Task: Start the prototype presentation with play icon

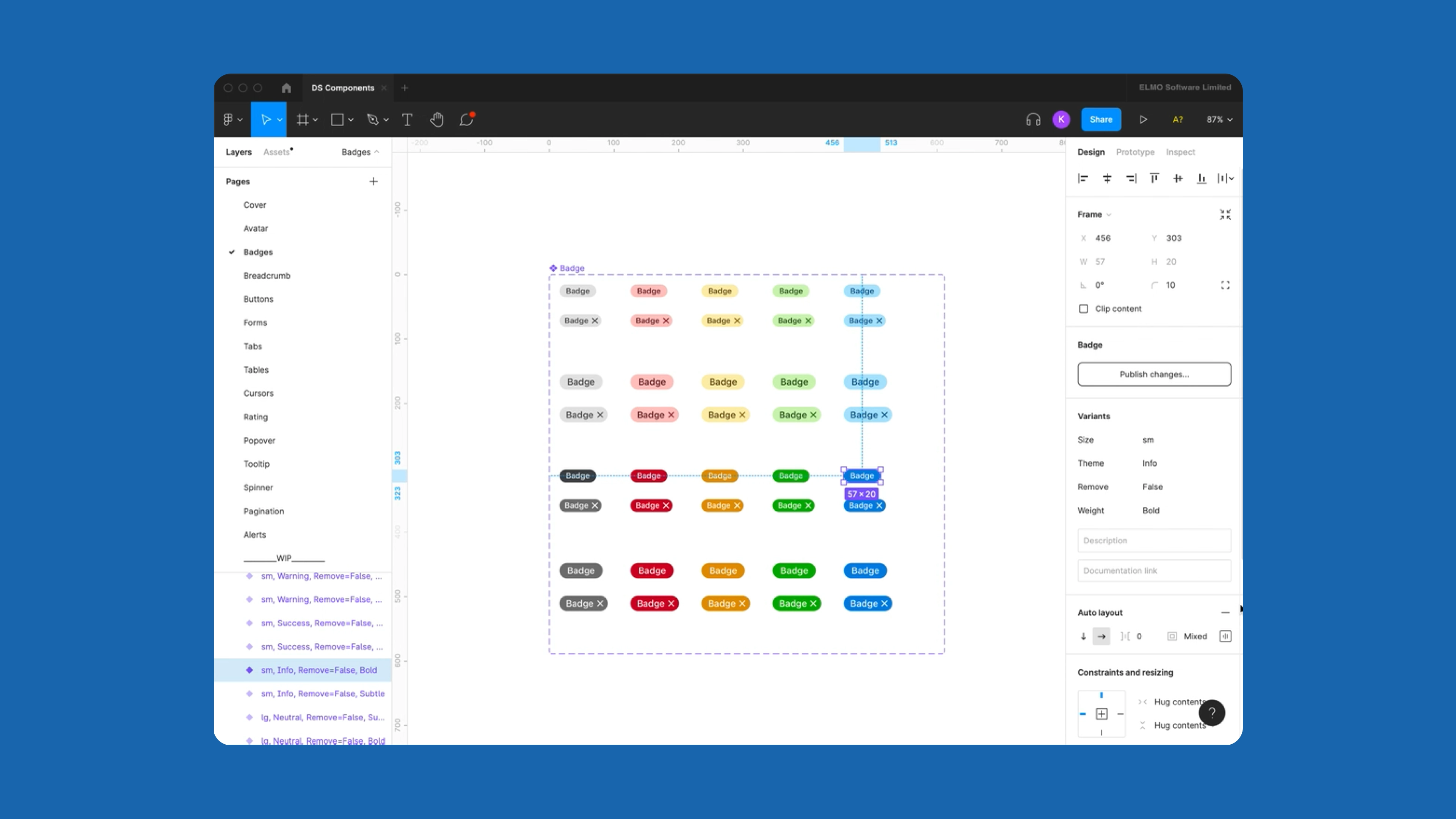Action: coord(1143,119)
